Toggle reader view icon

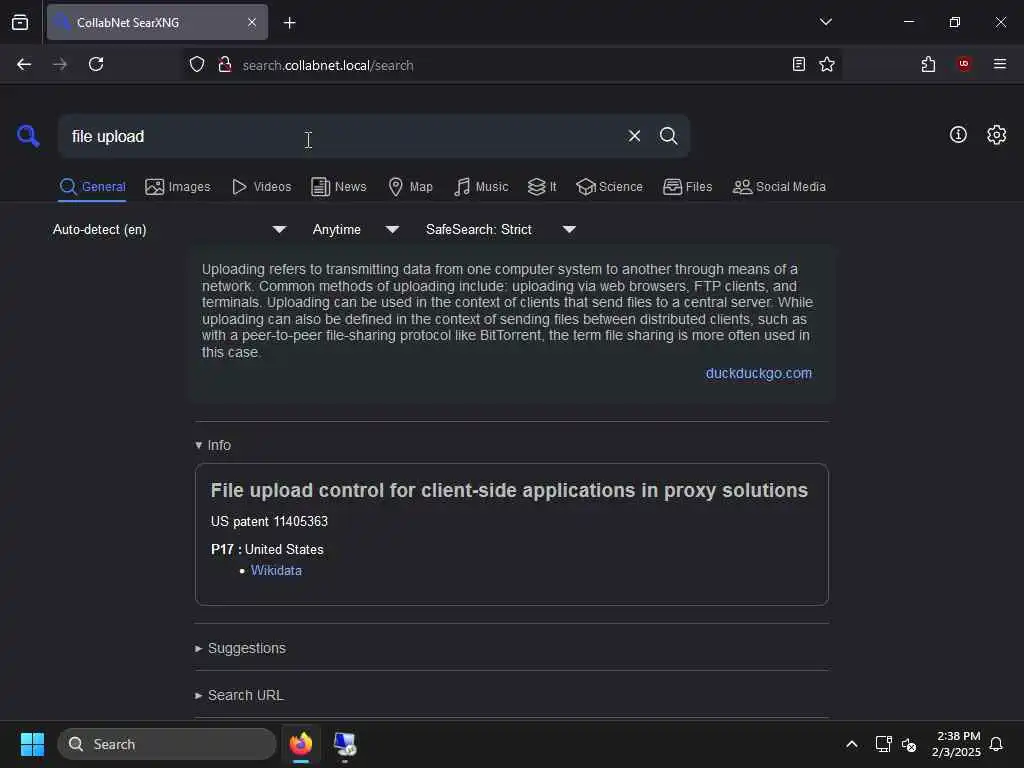(798, 64)
